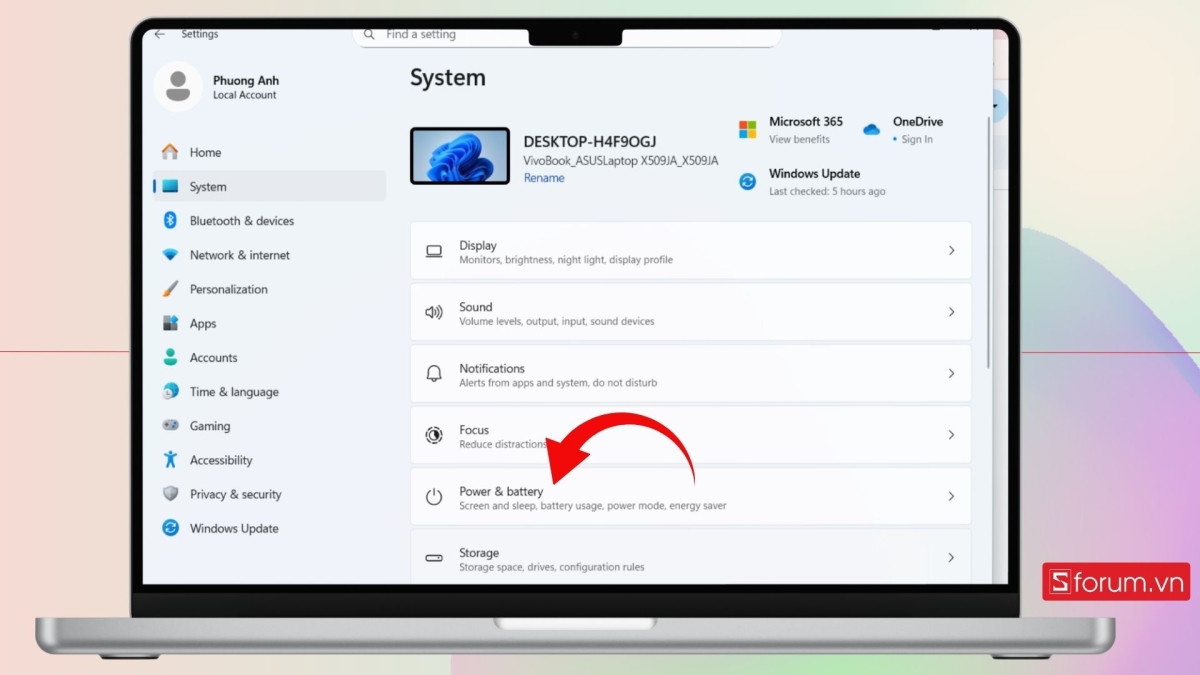
Task: Click the Windows Update sidebar icon
Action: 170,528
